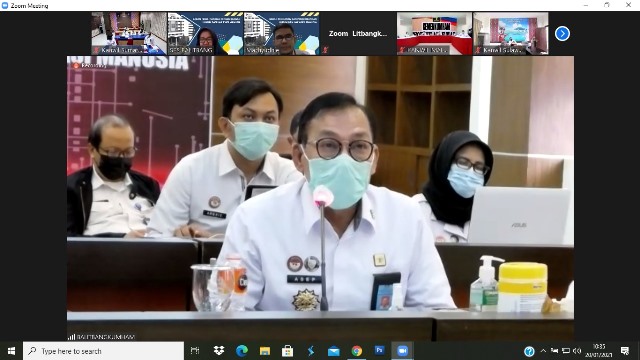Open the Kanwil Sulawesi participant thumbnail

pos(511,33)
